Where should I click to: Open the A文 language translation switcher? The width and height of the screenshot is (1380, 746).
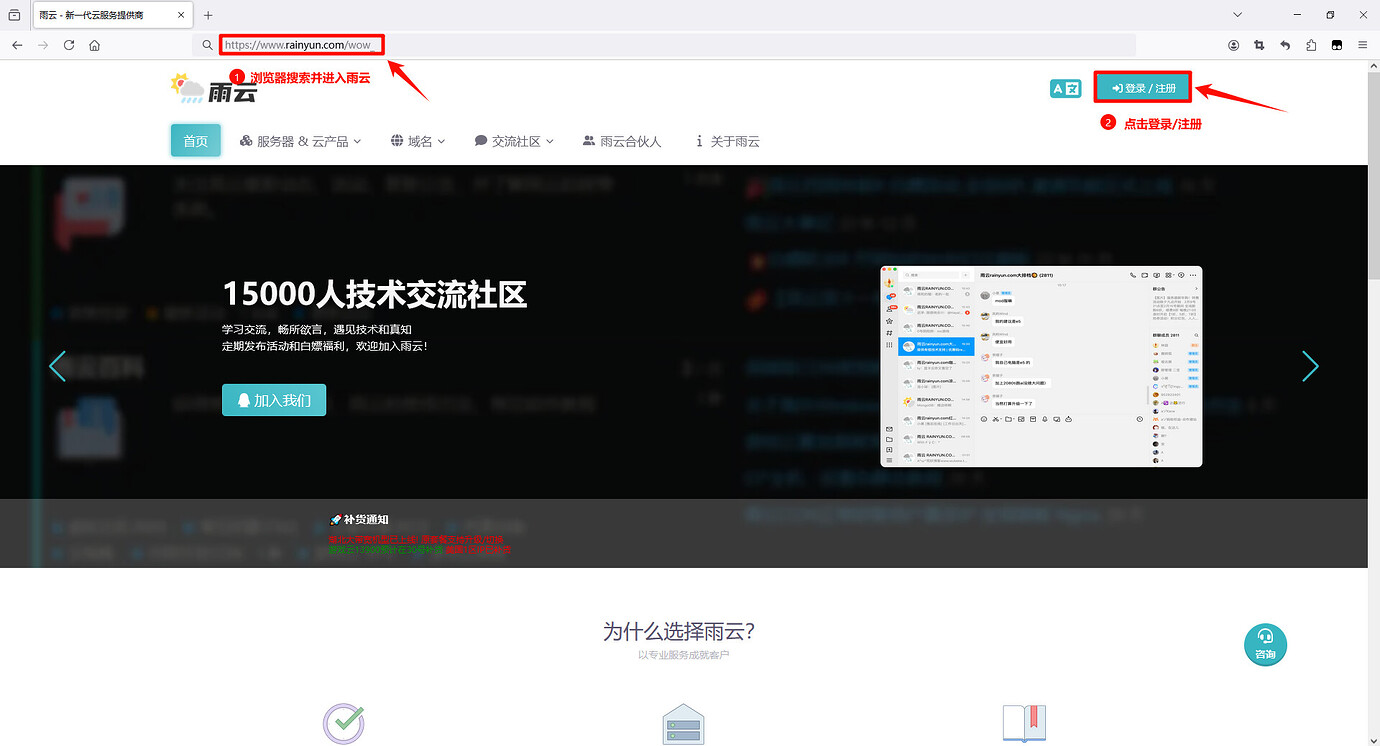point(1065,88)
